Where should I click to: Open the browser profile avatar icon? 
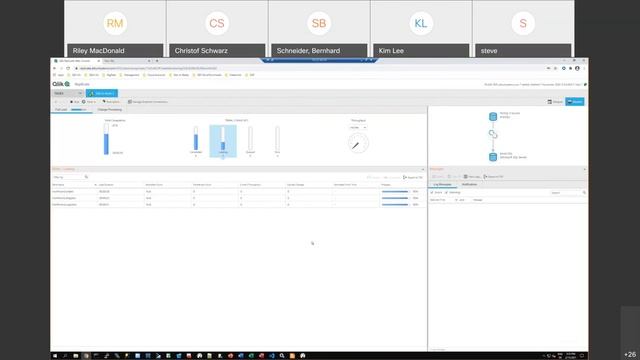coord(577,68)
